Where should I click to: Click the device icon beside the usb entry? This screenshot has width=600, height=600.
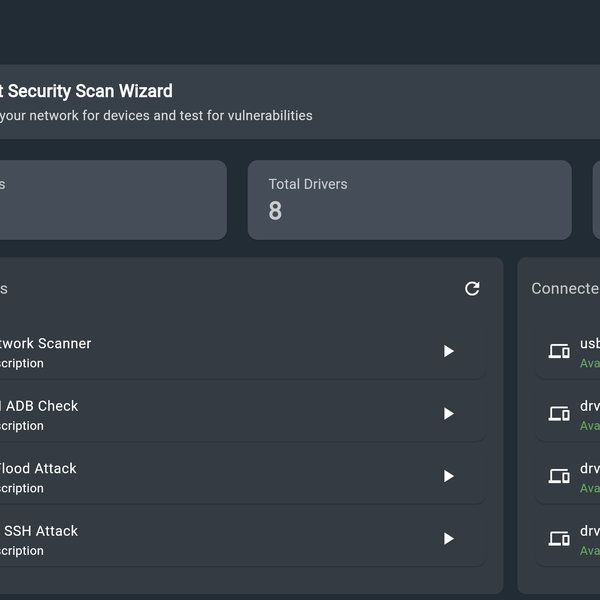click(559, 352)
